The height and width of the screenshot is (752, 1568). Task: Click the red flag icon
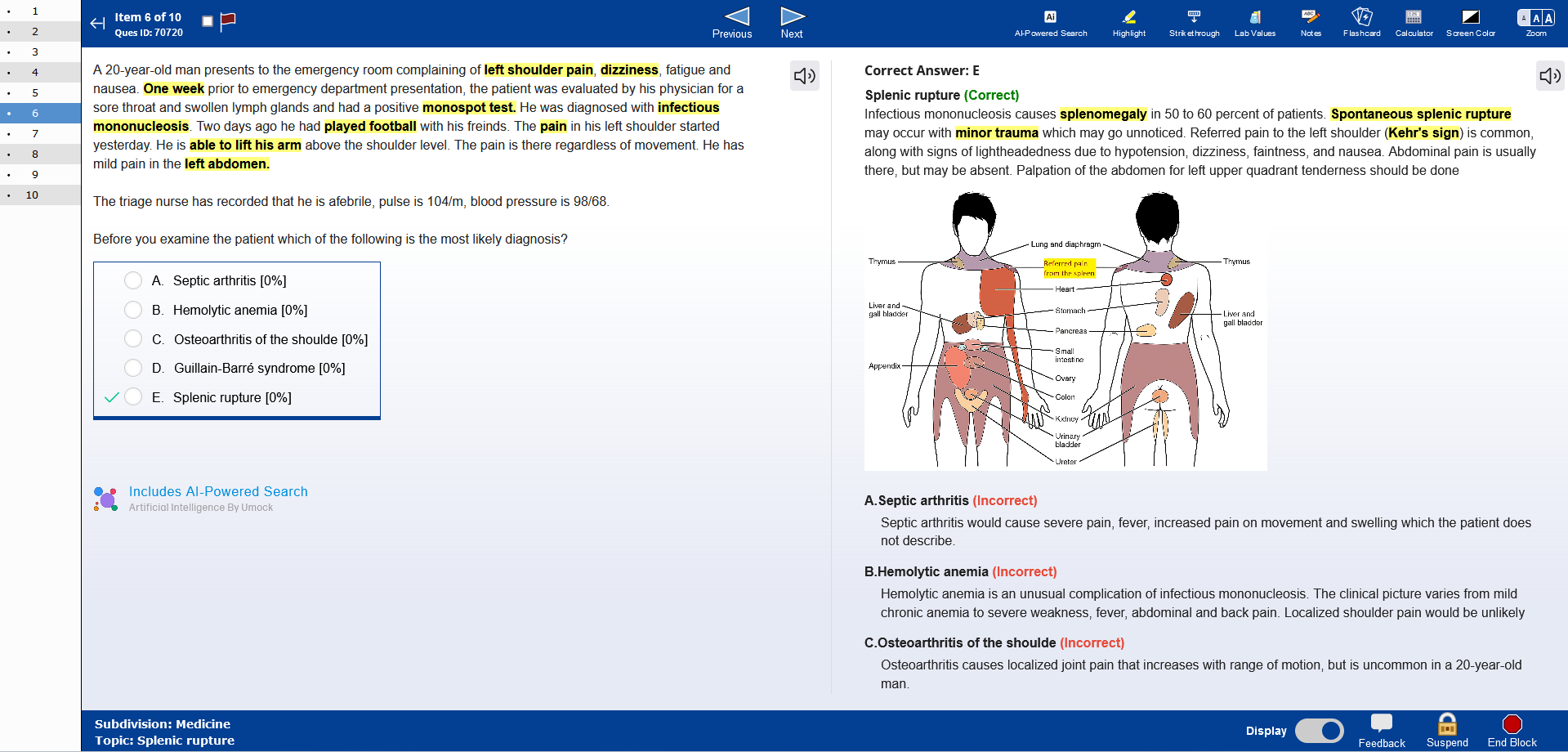(x=228, y=22)
